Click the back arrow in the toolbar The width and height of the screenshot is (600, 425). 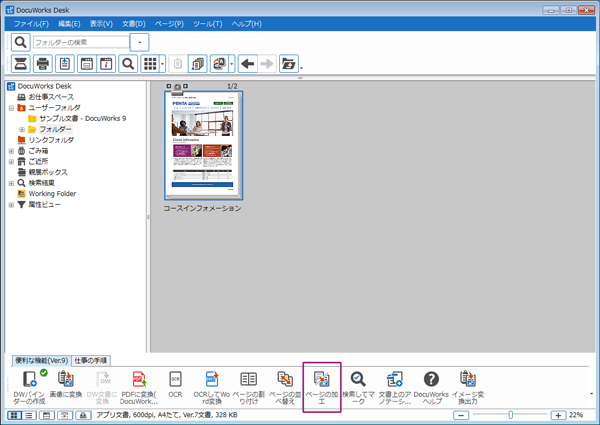pos(247,64)
